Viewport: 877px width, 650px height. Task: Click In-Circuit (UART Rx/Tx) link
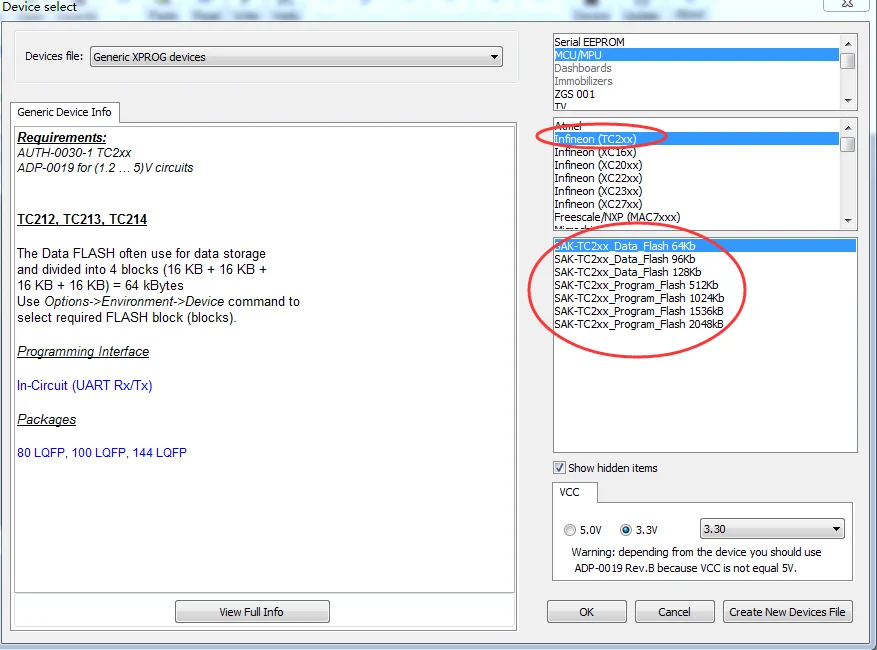pyautogui.click(x=84, y=385)
